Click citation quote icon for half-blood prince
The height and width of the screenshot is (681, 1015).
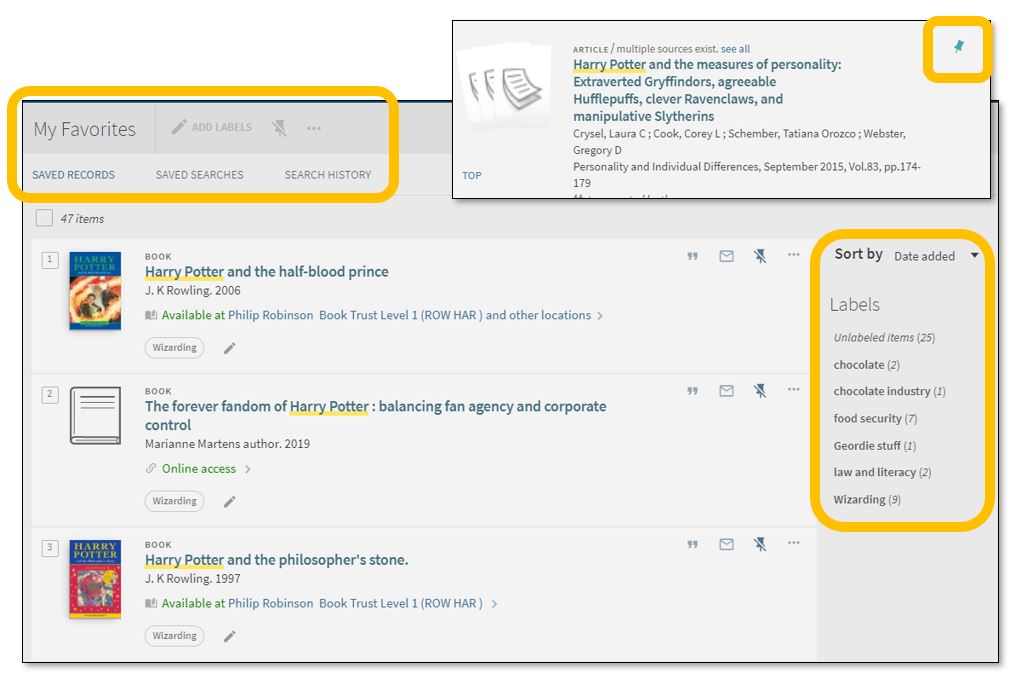[x=692, y=257]
